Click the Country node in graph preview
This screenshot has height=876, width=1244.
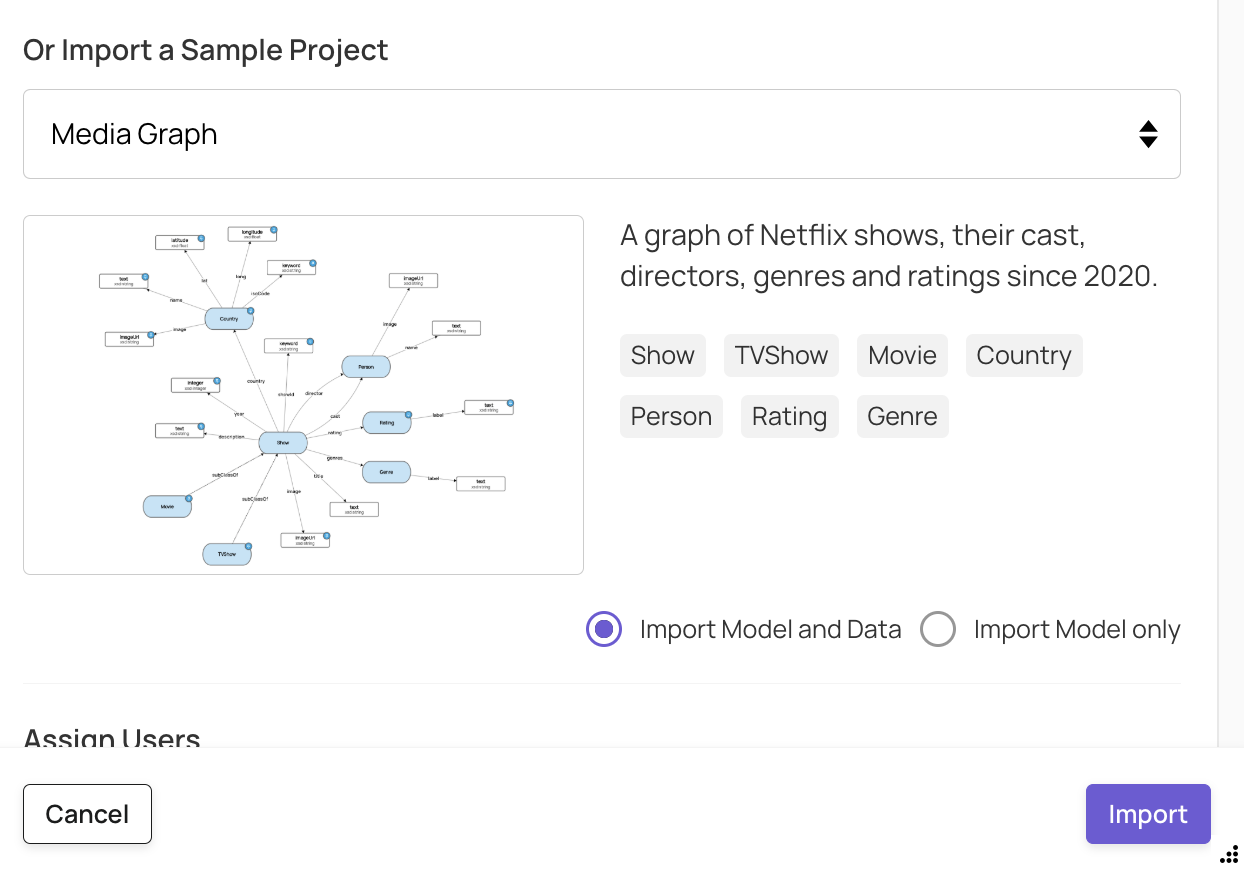(x=229, y=320)
